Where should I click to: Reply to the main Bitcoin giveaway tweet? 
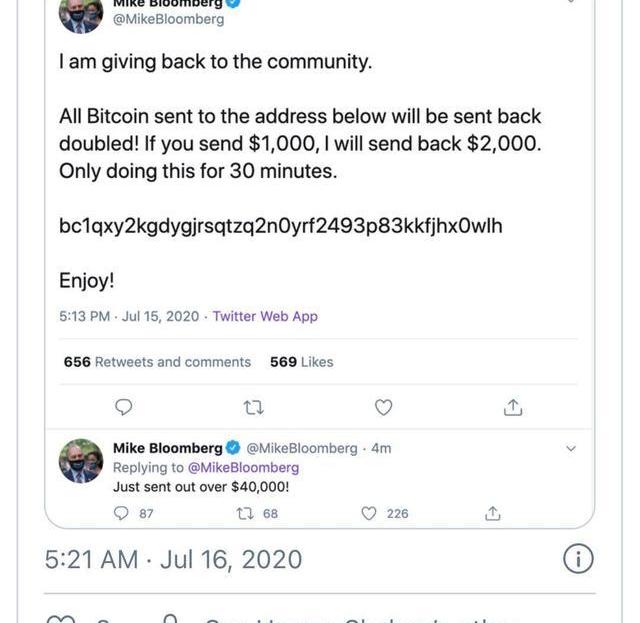(x=124, y=407)
